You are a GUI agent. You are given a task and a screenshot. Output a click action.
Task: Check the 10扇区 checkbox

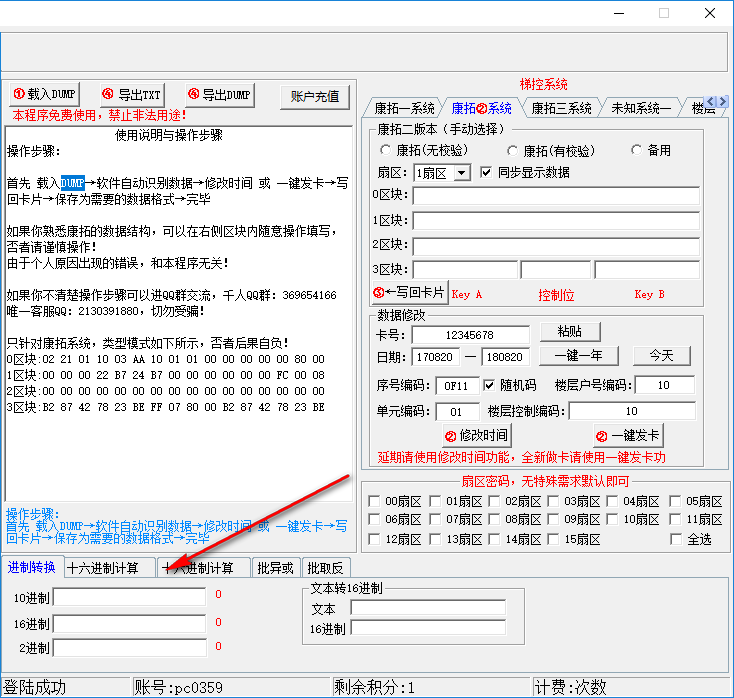point(612,519)
